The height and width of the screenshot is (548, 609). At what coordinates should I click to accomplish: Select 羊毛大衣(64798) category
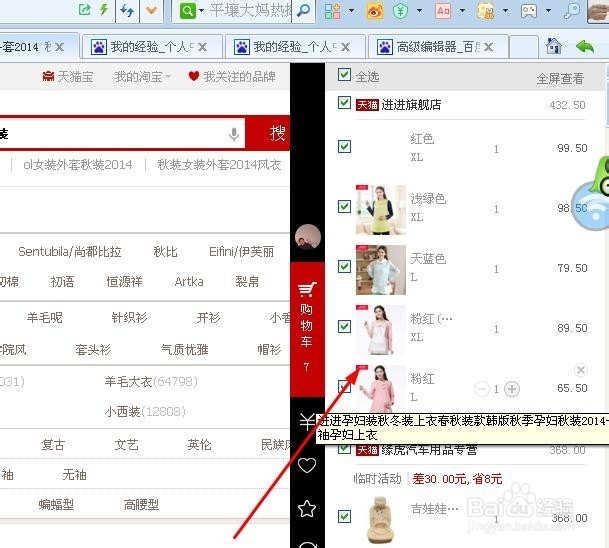click(x=151, y=382)
